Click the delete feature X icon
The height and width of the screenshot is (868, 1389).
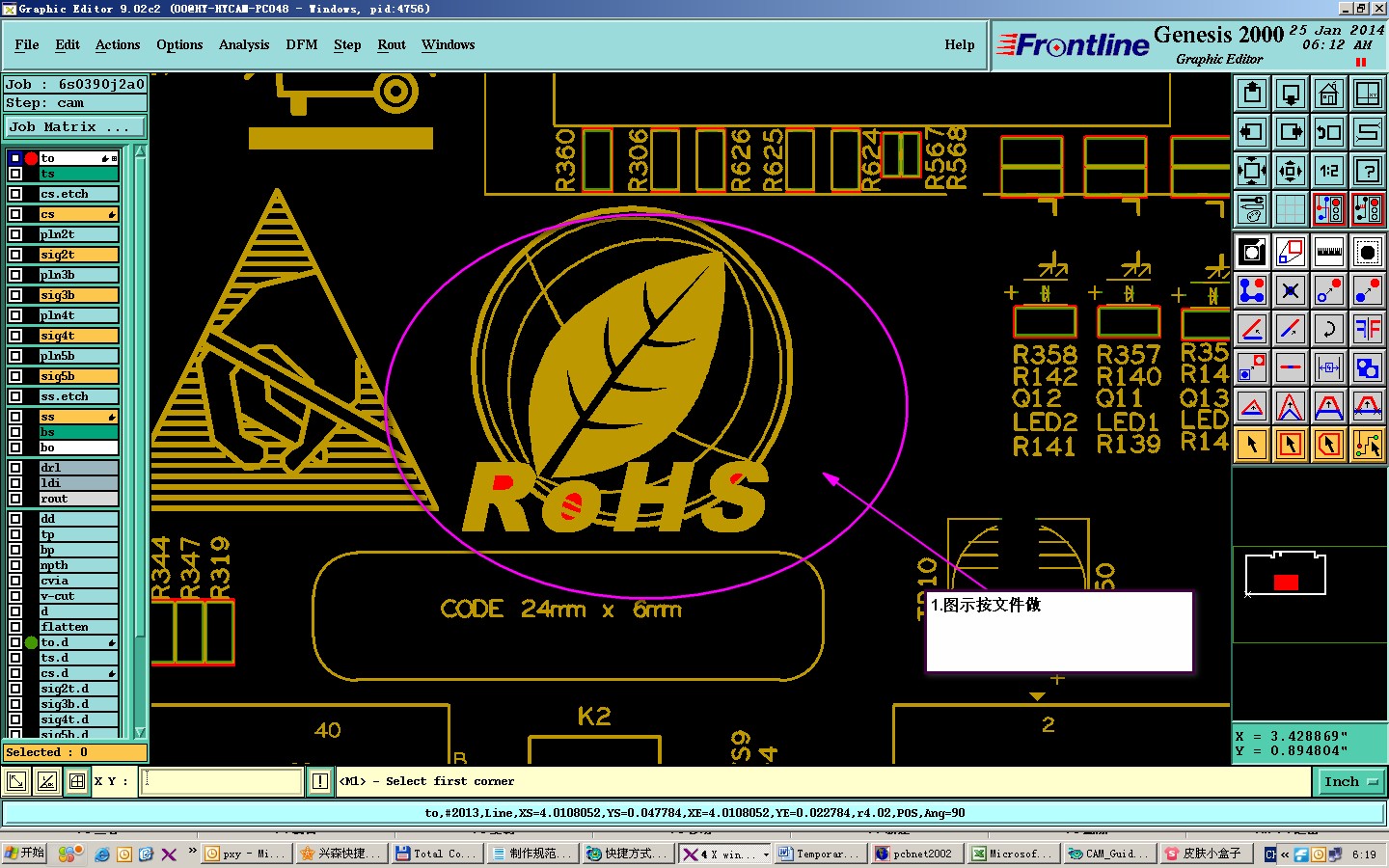click(x=1291, y=290)
